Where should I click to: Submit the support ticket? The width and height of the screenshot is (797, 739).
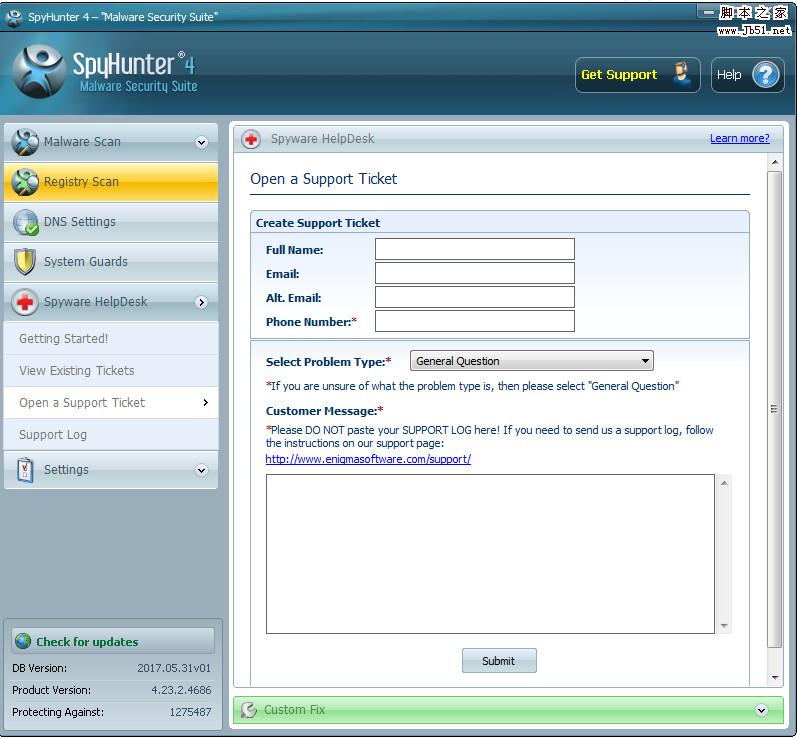tap(499, 661)
